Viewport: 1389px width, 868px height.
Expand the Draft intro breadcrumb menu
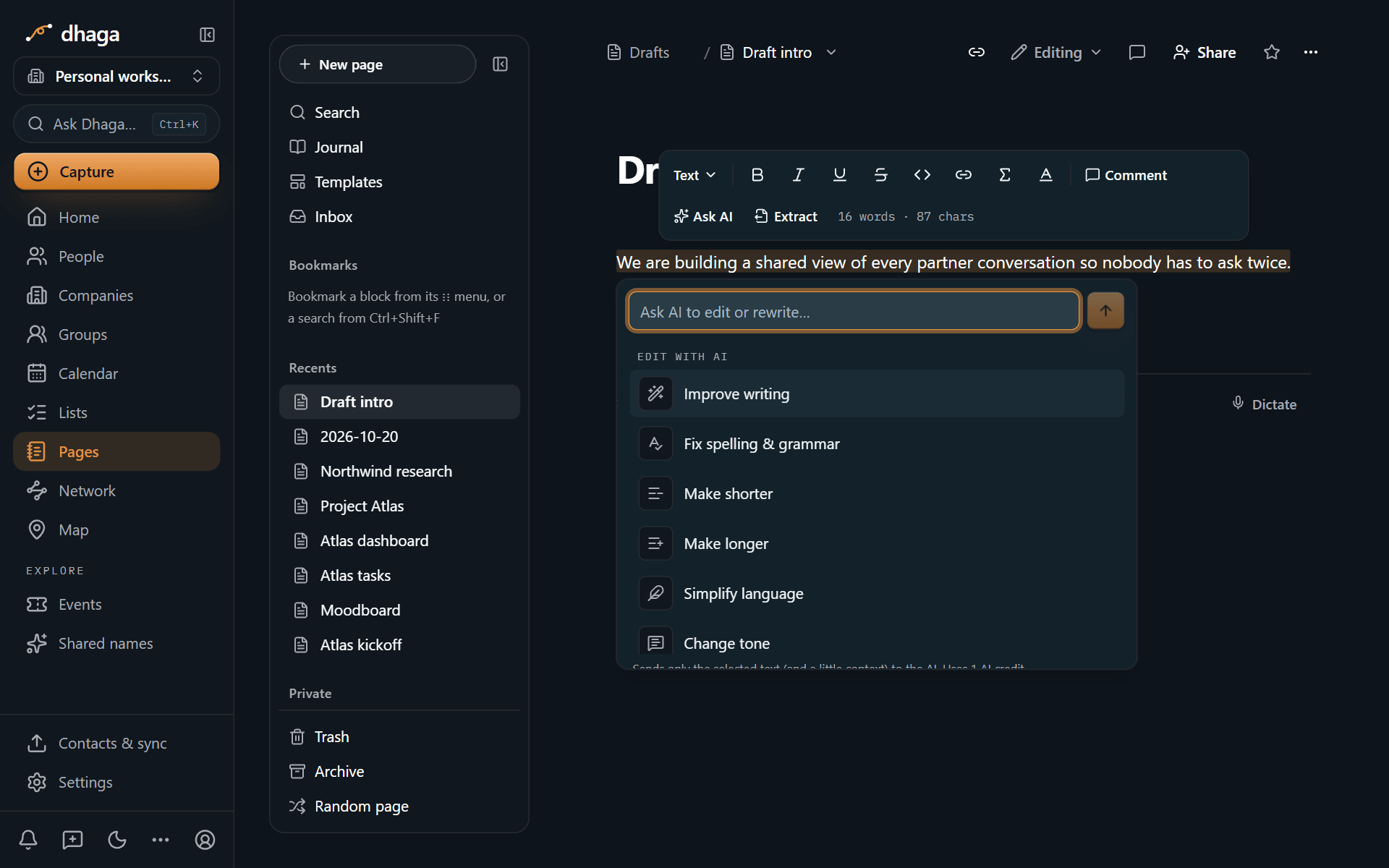(x=831, y=52)
